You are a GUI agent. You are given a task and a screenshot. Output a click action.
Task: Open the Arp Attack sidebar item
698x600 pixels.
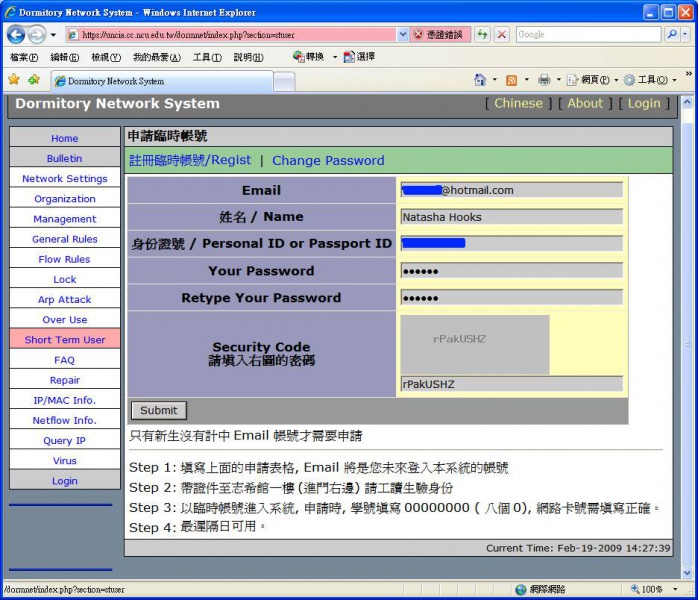tap(65, 300)
